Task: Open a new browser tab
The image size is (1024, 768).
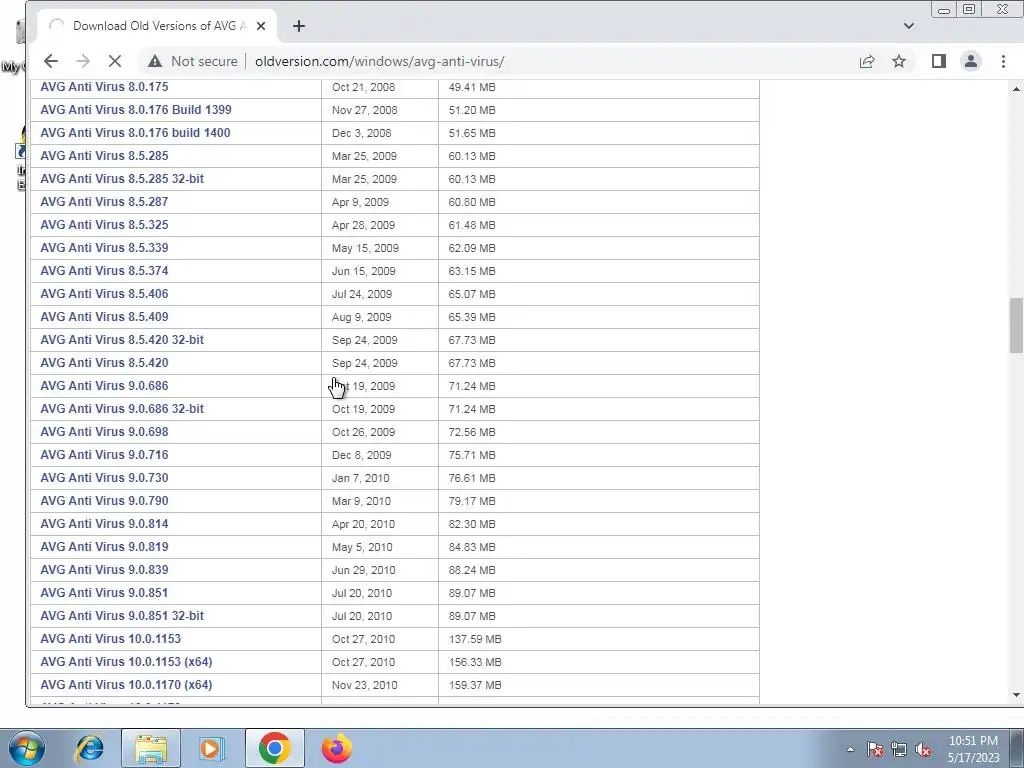Action: [x=298, y=26]
